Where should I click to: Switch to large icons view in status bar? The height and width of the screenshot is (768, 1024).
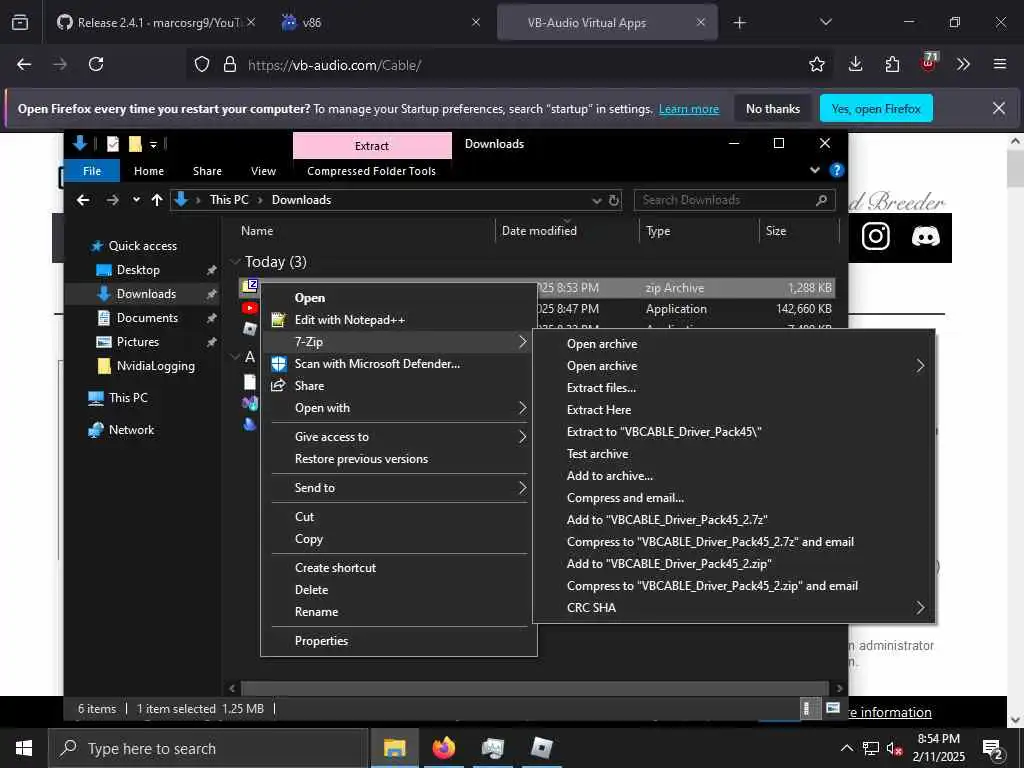click(x=833, y=708)
